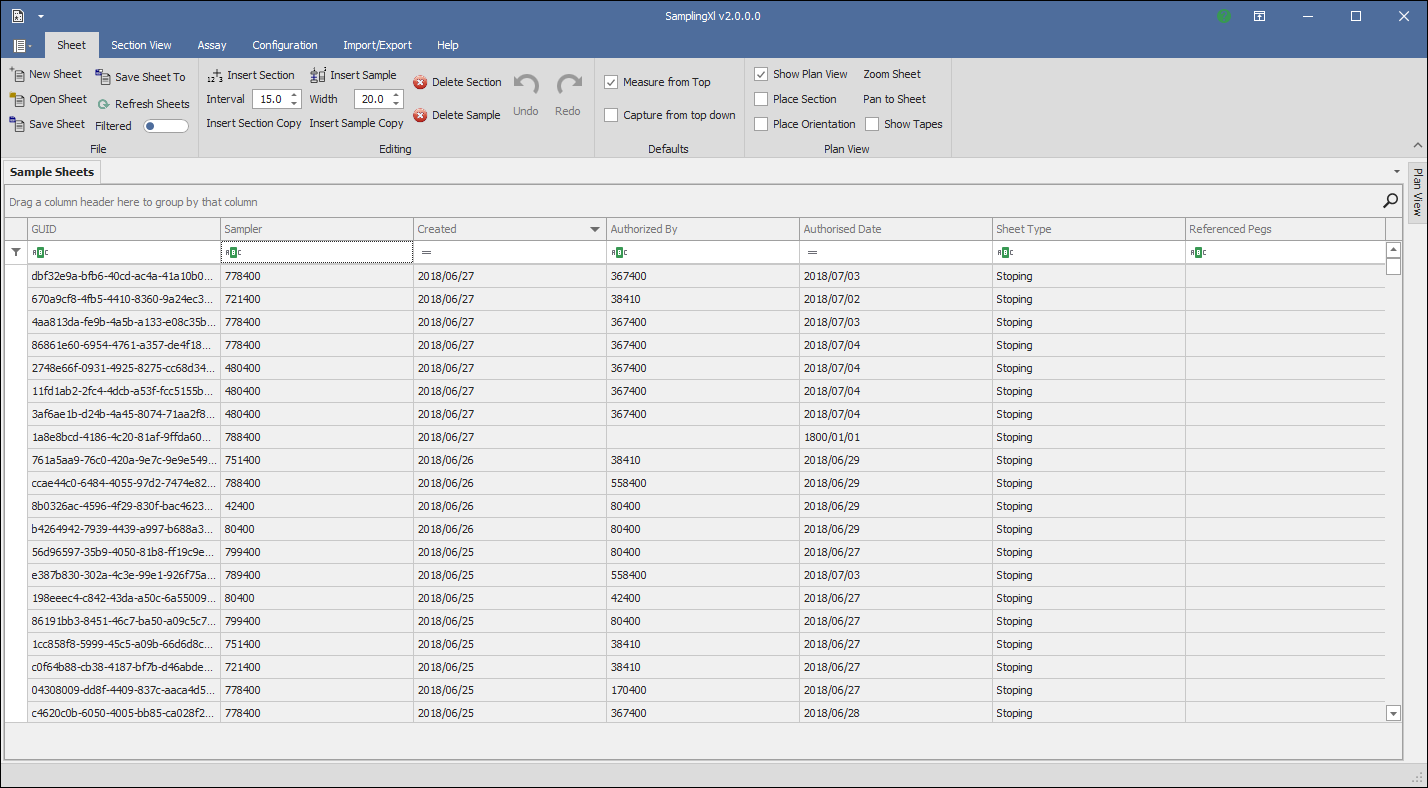Image resolution: width=1428 pixels, height=788 pixels.
Task: Click the red Delete Sample icon
Action: 420,115
